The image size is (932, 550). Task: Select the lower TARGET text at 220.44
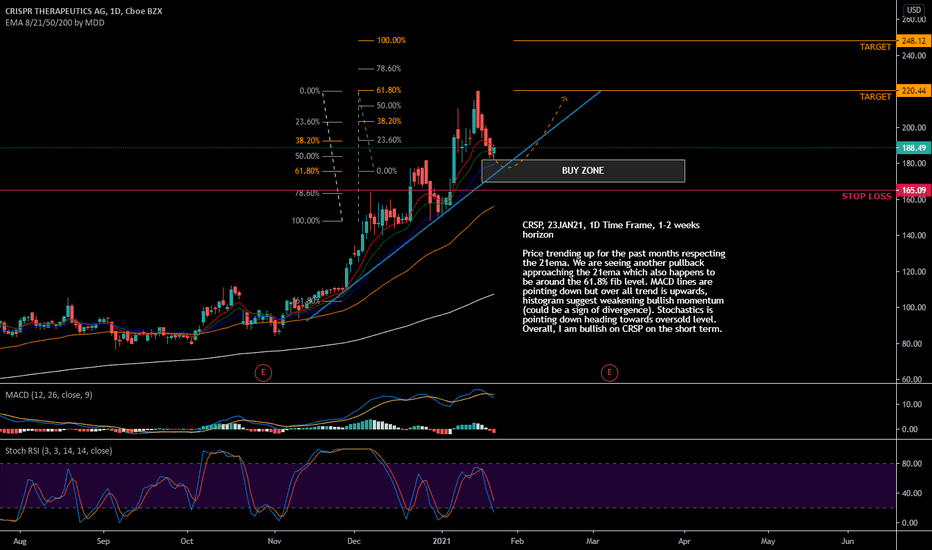click(876, 97)
